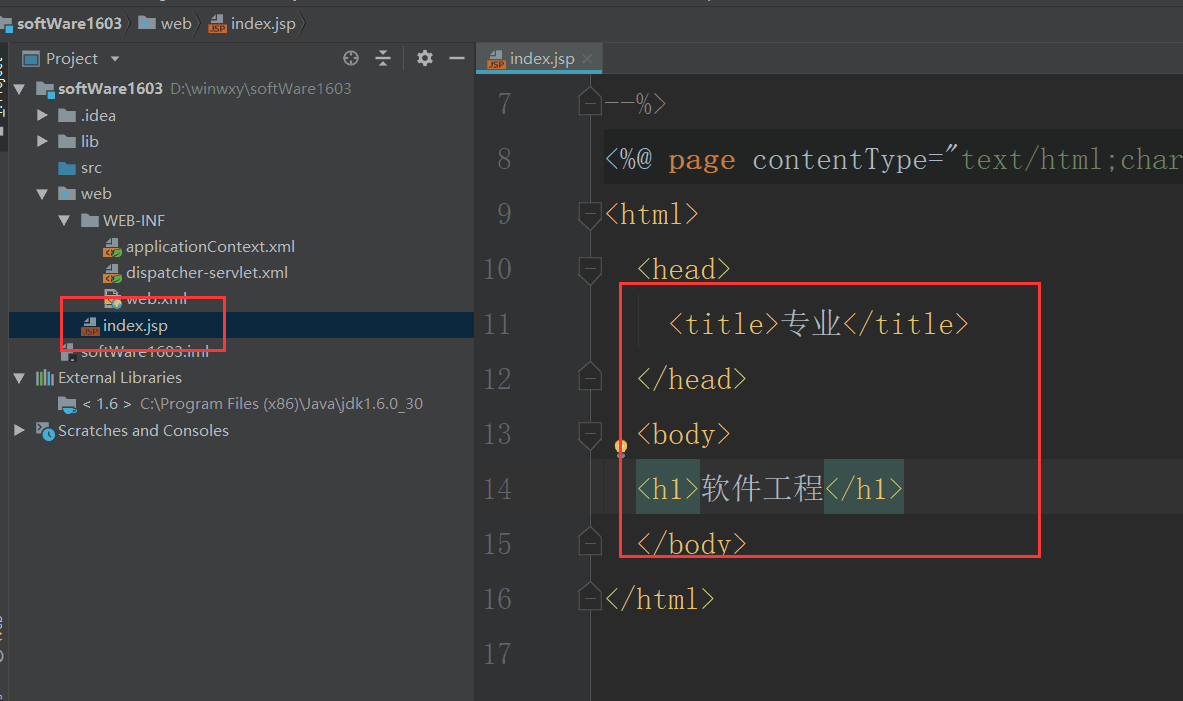This screenshot has width=1183, height=701.
Task: Click the intention lightbulb on line 13
Action: click(620, 447)
